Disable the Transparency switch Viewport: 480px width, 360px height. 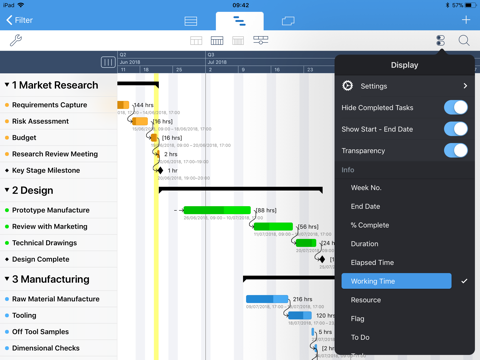456,150
